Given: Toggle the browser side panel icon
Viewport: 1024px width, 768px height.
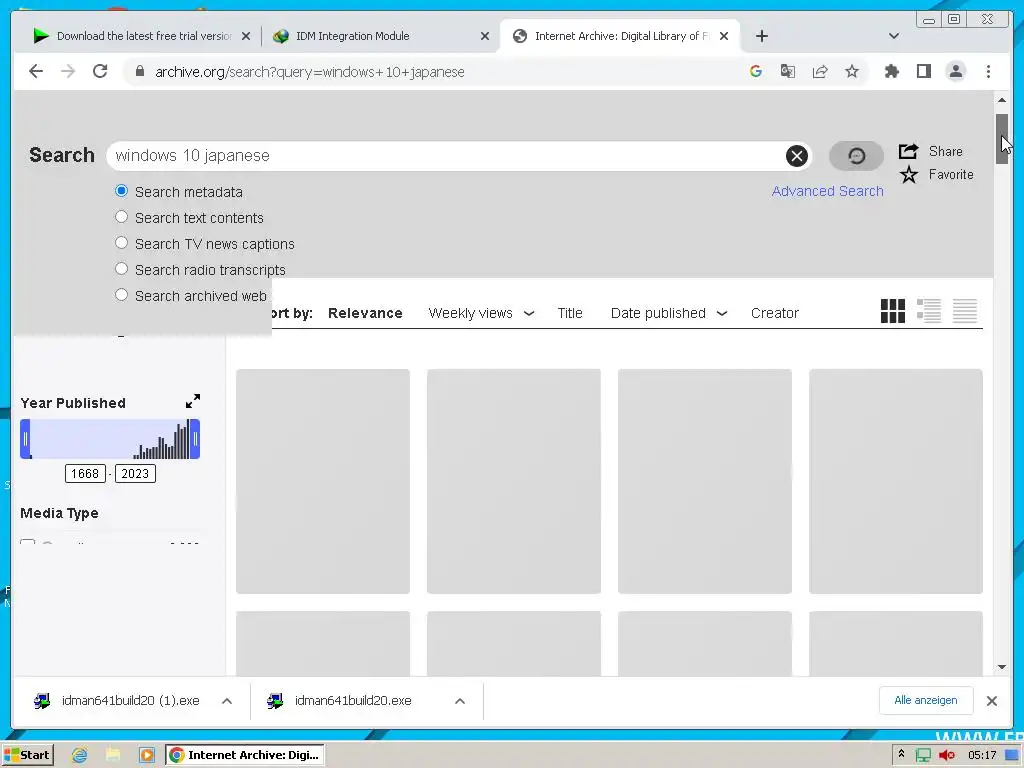Looking at the screenshot, I should pos(923,71).
